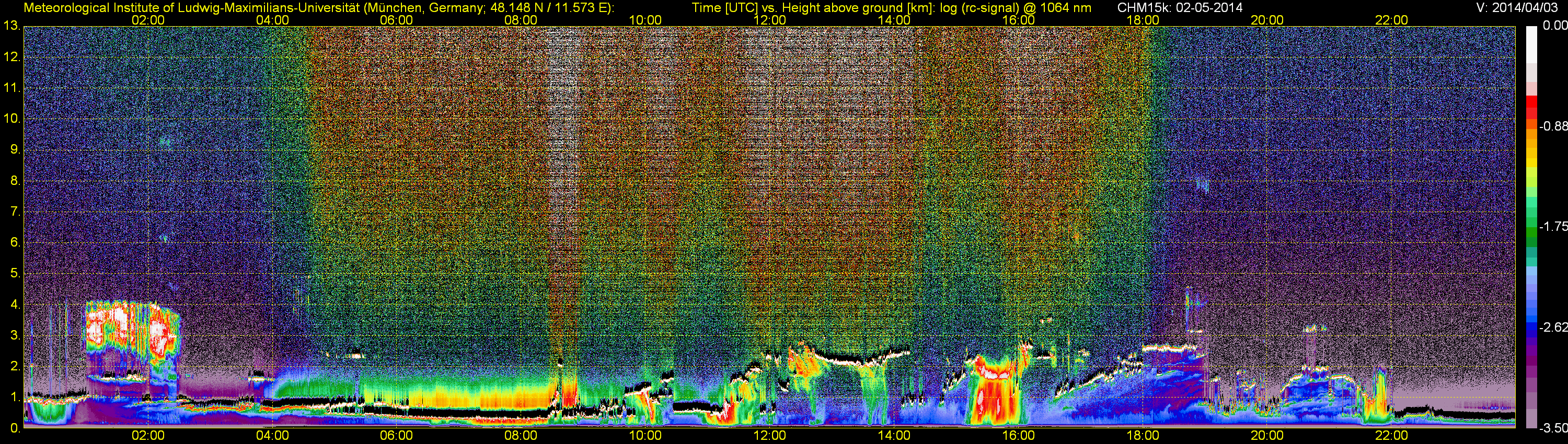Viewport: 1568px width, 444px height.
Task: Click the 0 km height axis label
Action: (x=15, y=428)
